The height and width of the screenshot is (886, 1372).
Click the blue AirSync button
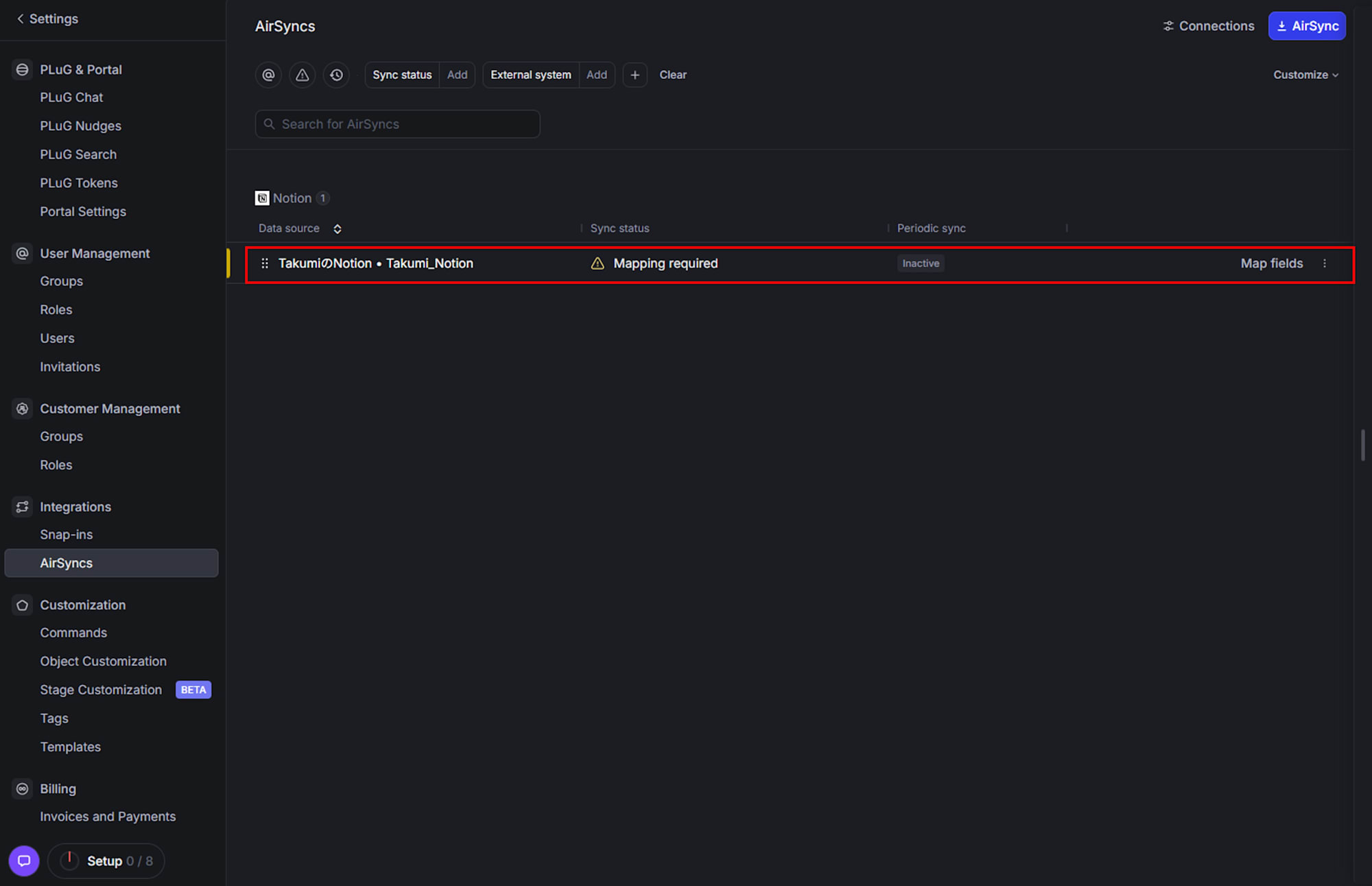tap(1306, 26)
